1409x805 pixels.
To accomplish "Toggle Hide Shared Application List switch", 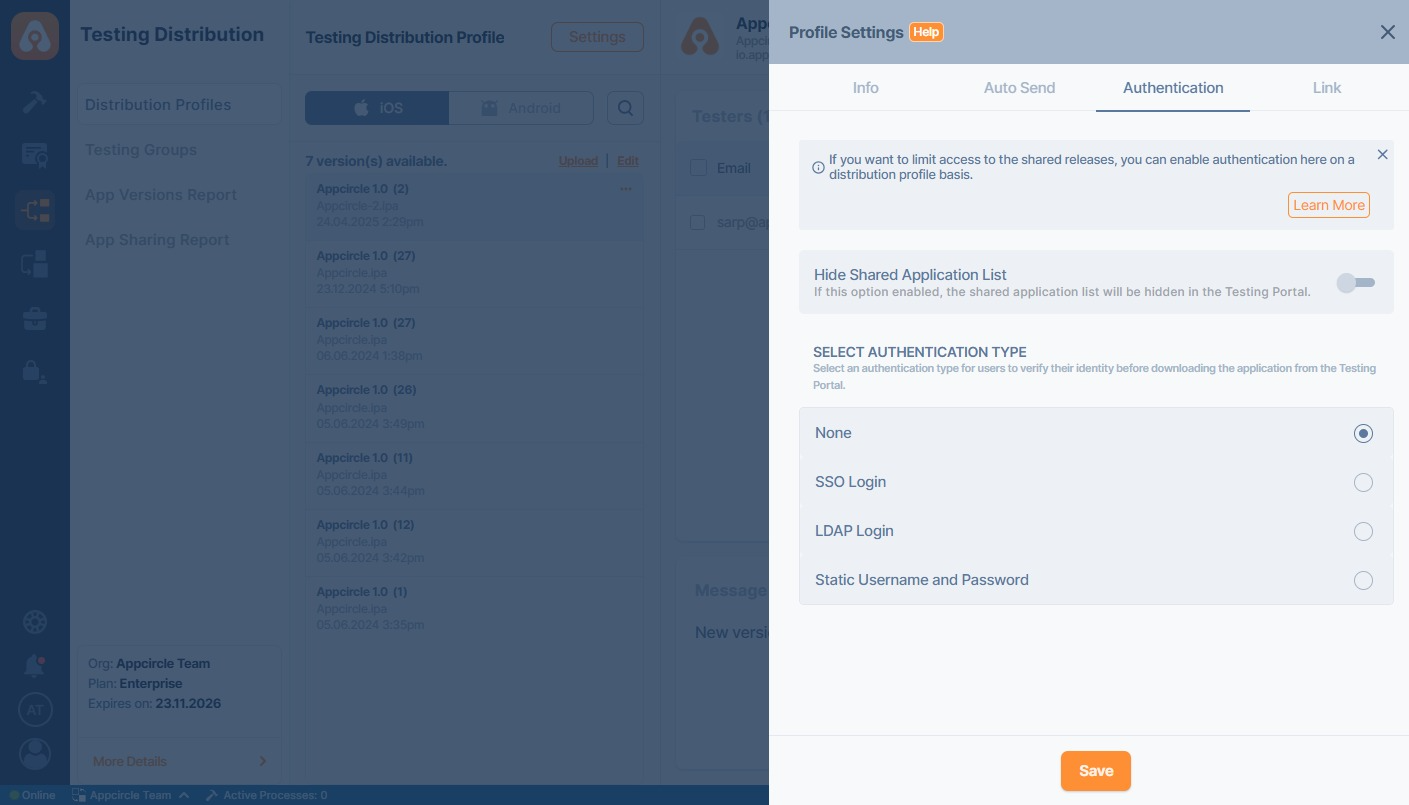I will tap(1357, 283).
